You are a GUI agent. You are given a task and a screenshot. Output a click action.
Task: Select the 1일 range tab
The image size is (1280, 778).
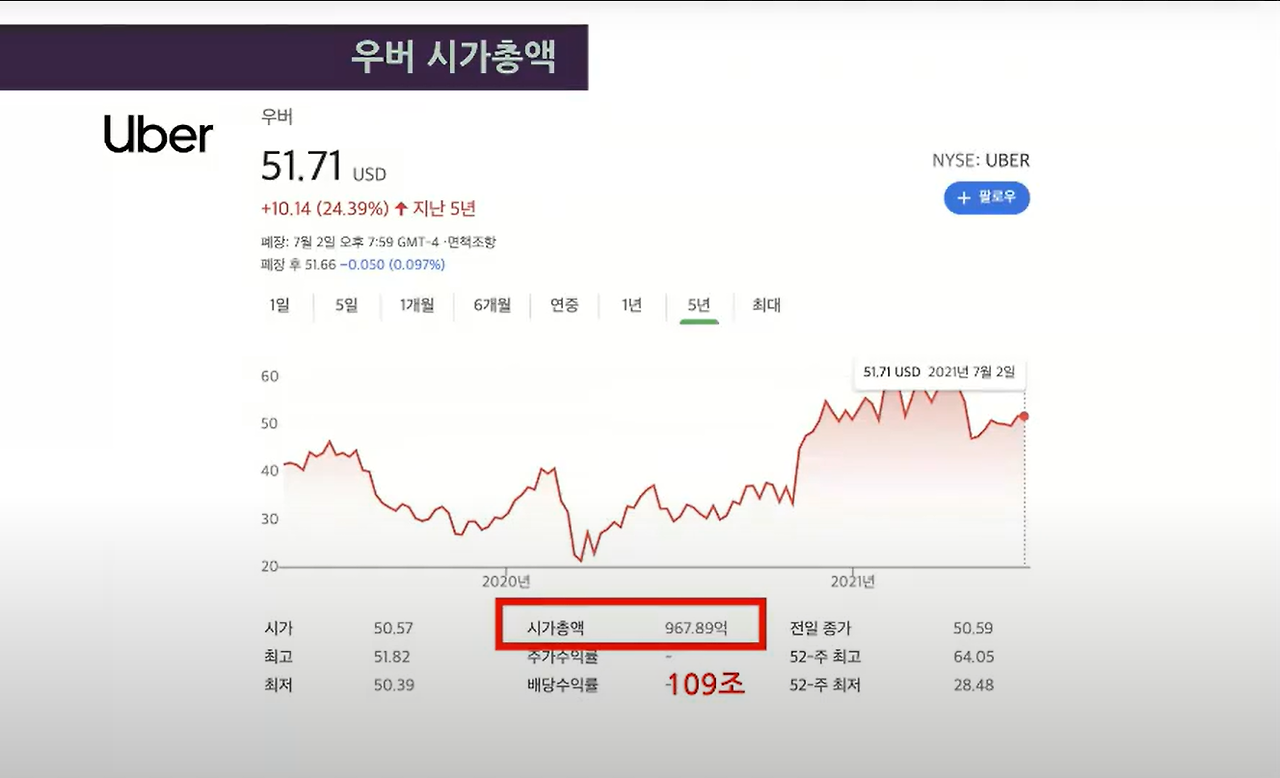click(x=279, y=305)
